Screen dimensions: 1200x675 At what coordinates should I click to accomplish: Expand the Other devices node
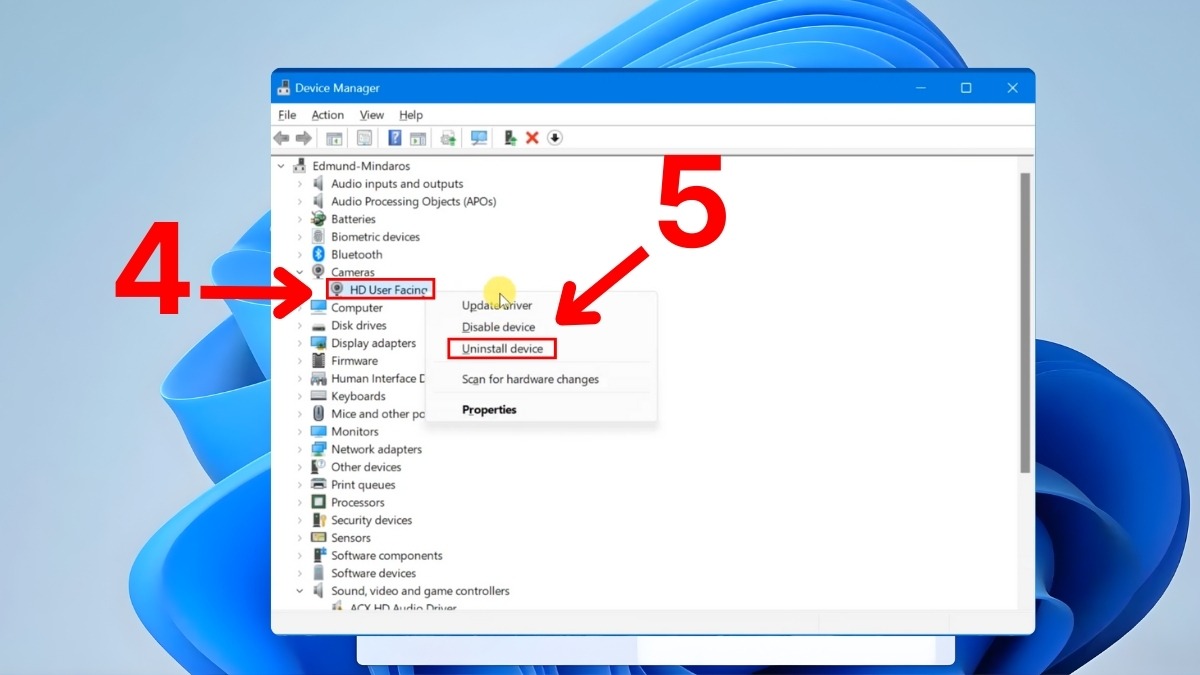[x=299, y=467]
